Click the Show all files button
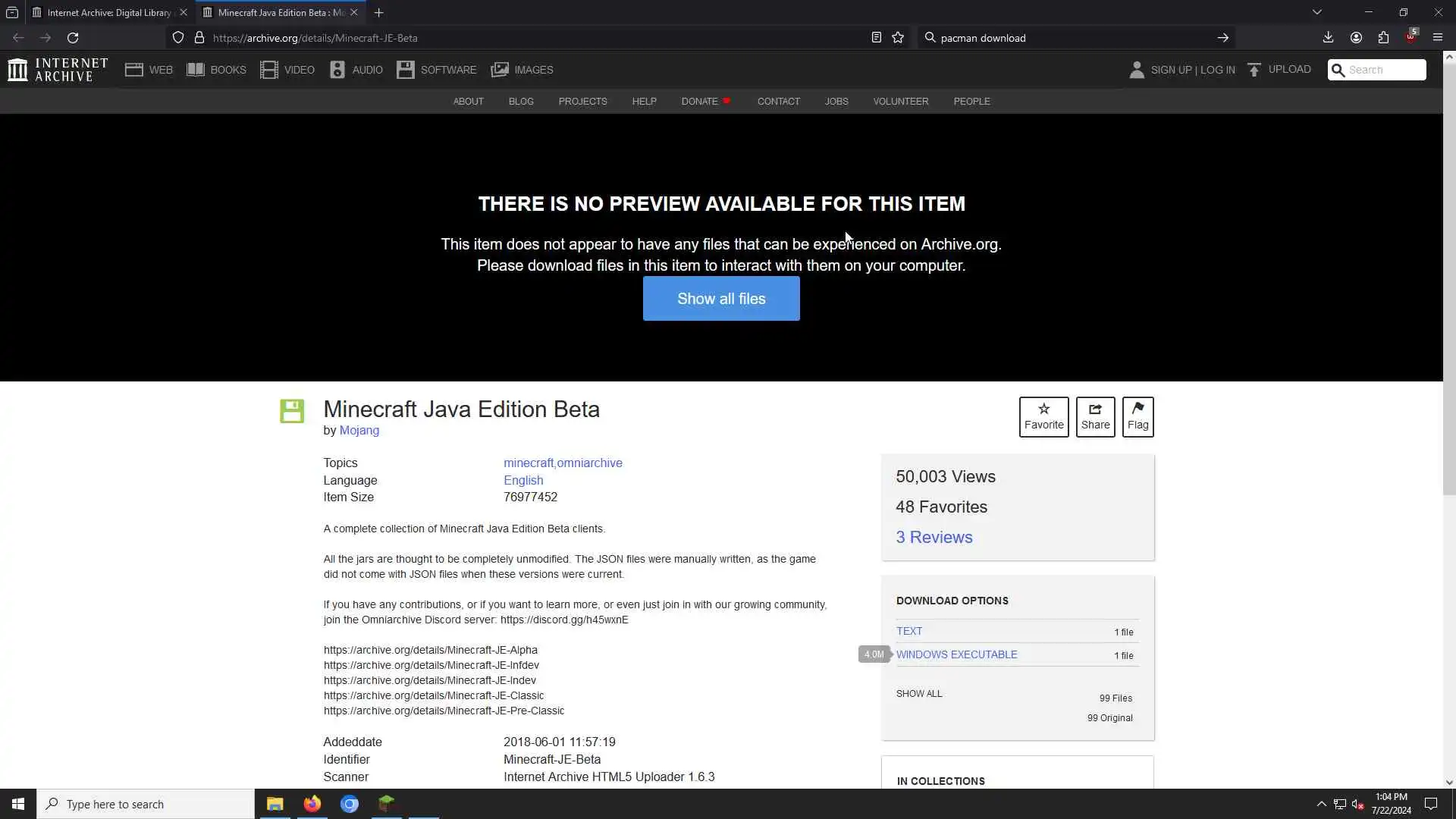The image size is (1456, 819). click(721, 299)
